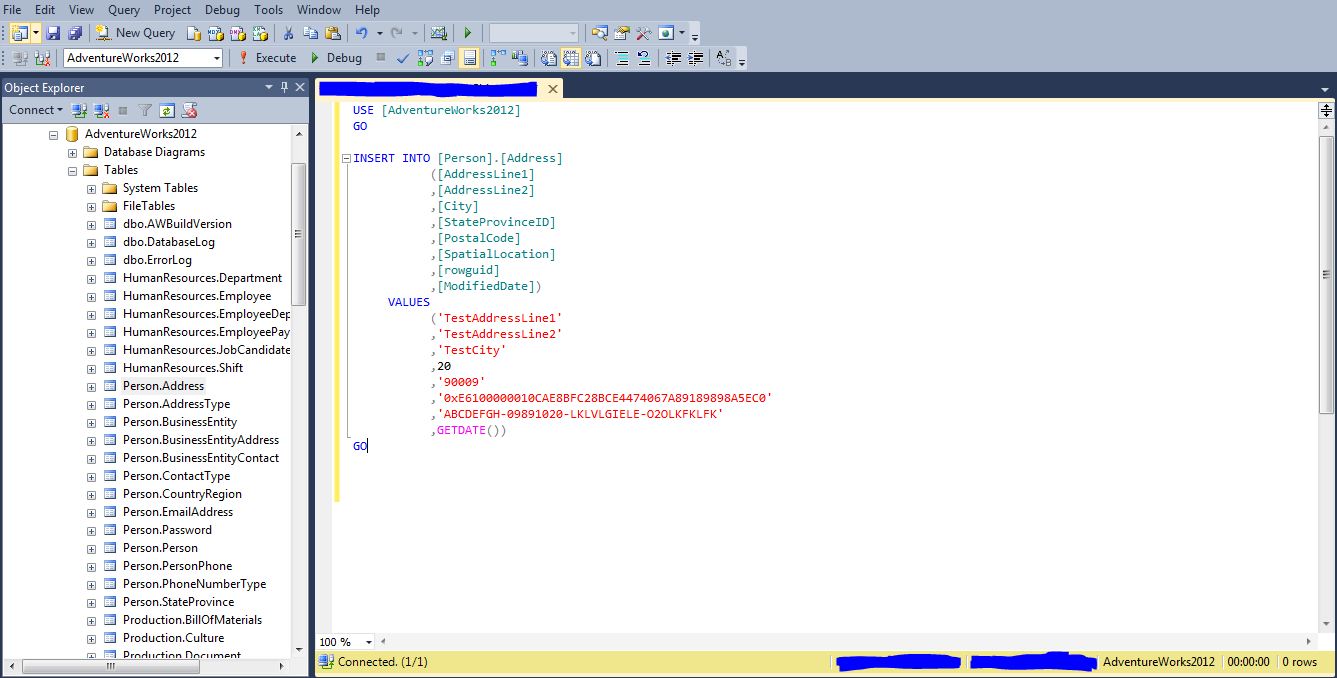The height and width of the screenshot is (678, 1337).
Task: Toggle Results to Grid output mode
Action: pos(571,58)
